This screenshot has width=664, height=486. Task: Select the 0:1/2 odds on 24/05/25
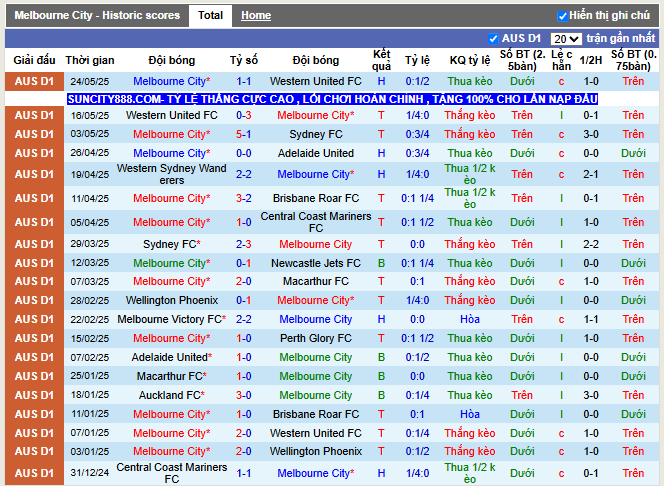tap(417, 81)
